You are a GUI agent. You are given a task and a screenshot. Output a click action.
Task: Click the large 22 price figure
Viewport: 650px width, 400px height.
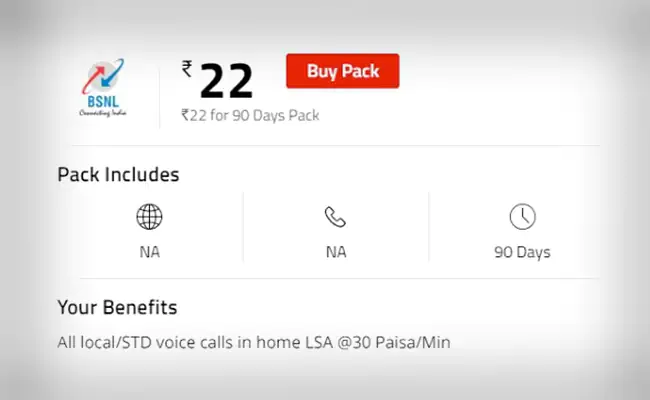226,81
